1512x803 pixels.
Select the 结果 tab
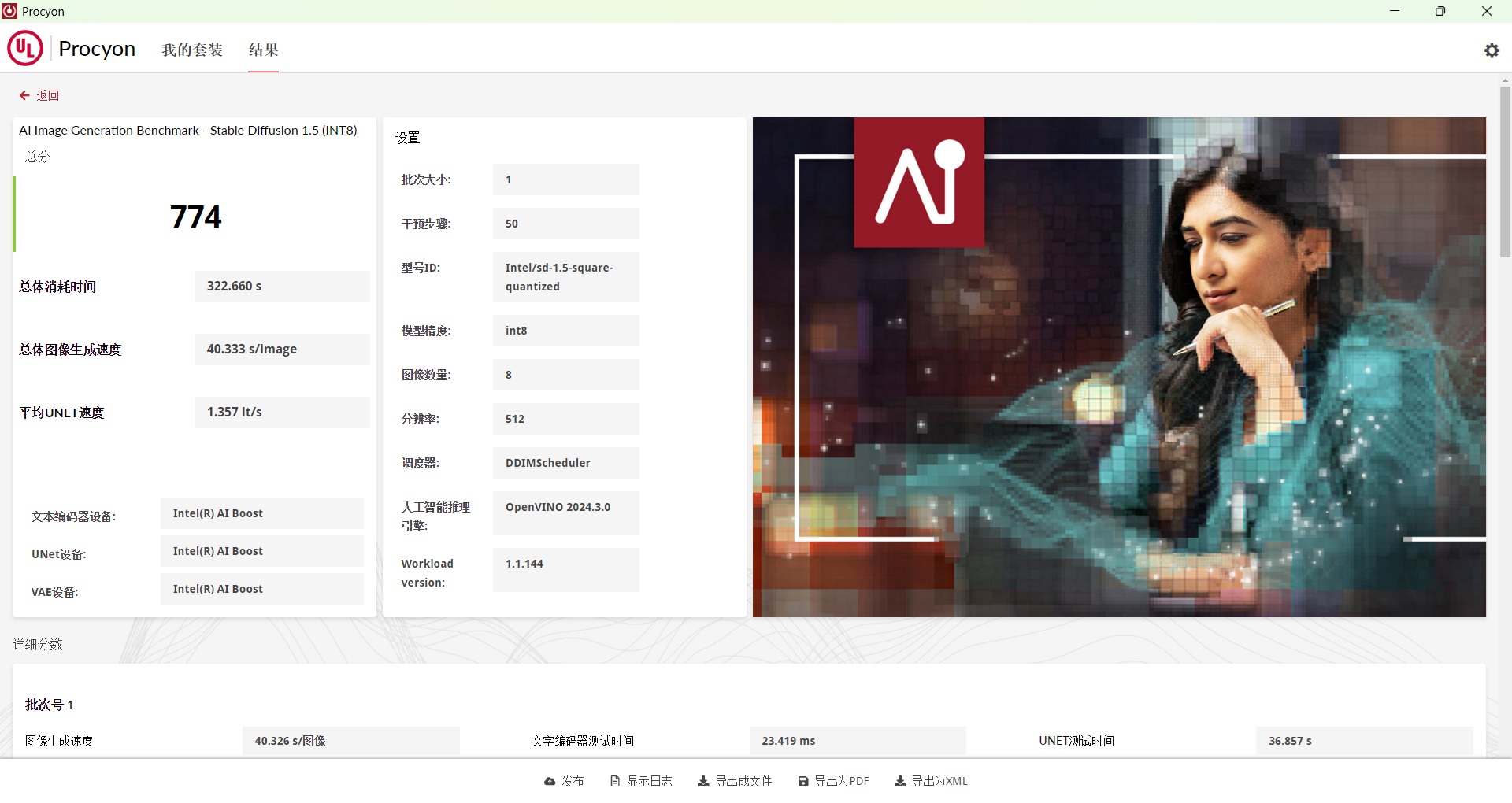[x=263, y=50]
